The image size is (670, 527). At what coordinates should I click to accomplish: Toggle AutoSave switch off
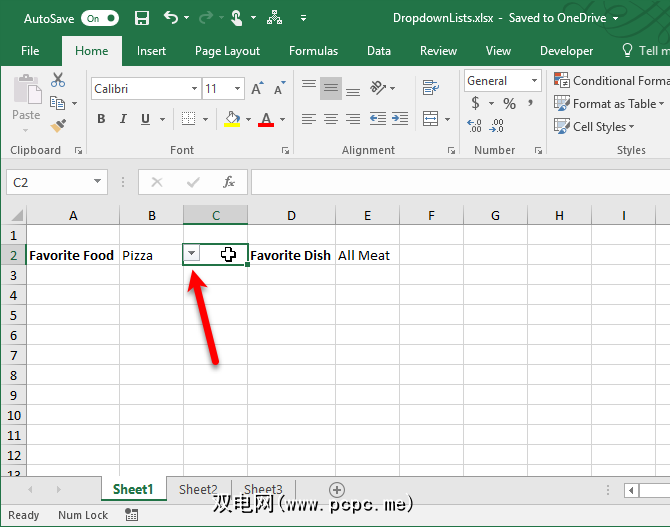(x=100, y=18)
